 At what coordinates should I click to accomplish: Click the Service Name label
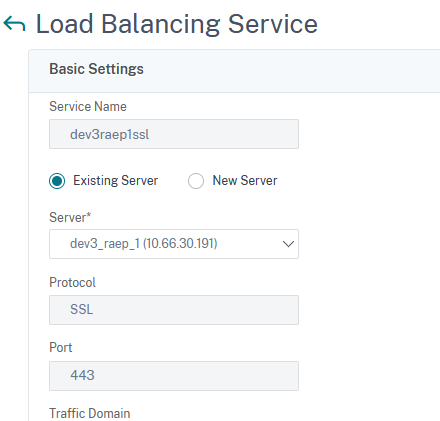click(88, 107)
